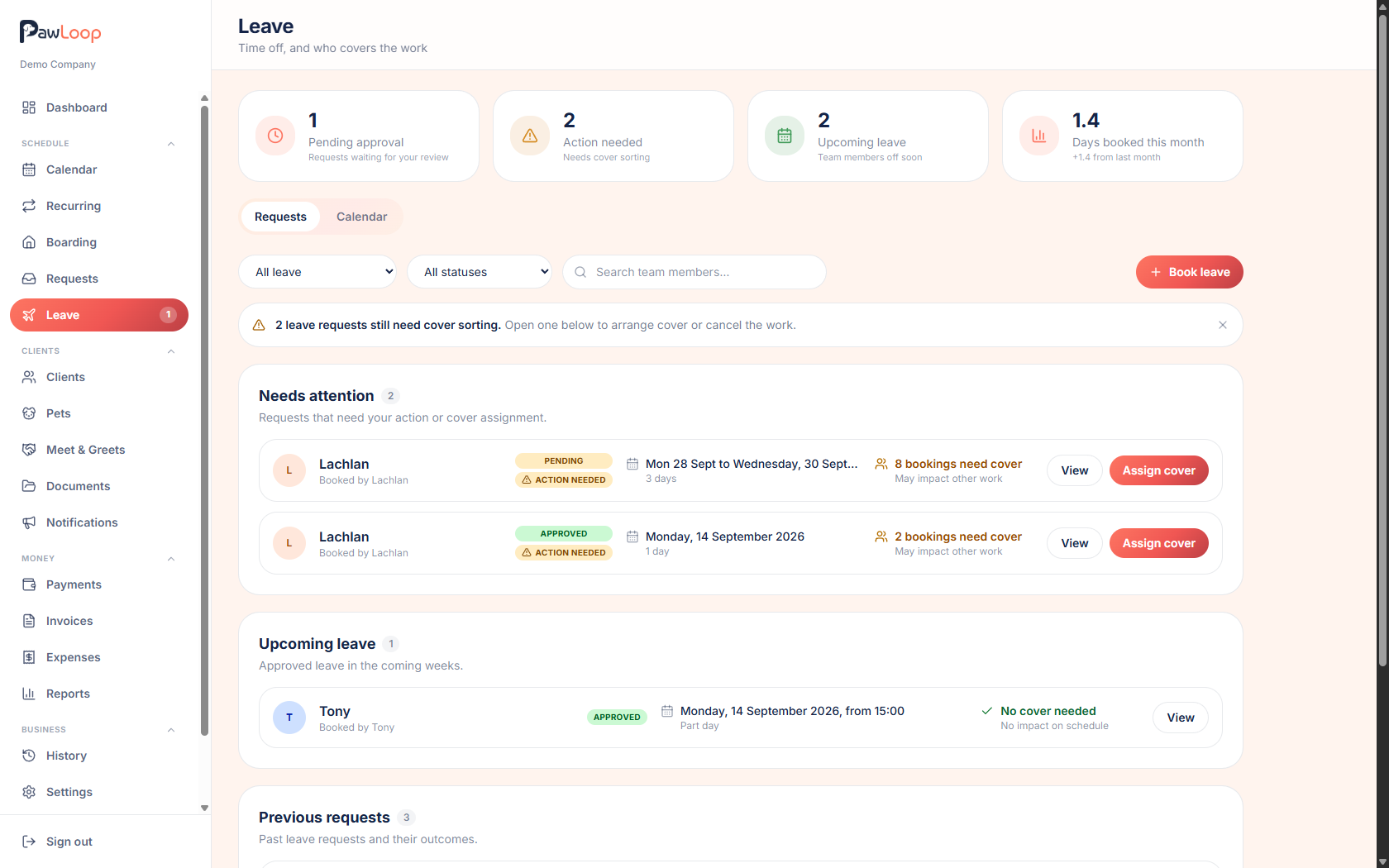Open Notifications in sidebar
The height and width of the screenshot is (868, 1389).
(x=99, y=522)
